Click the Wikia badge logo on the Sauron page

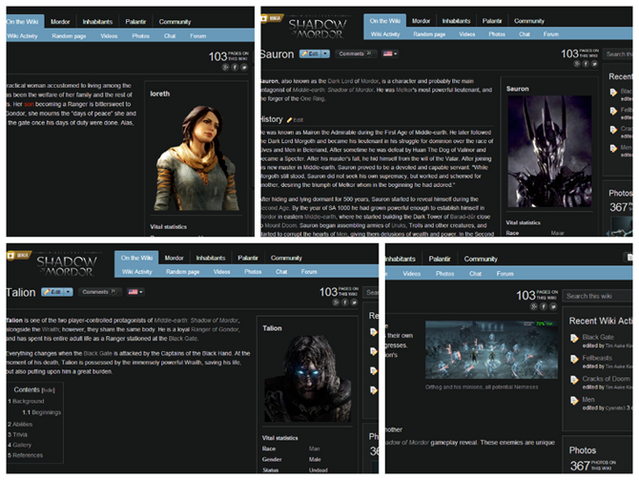[x=271, y=18]
